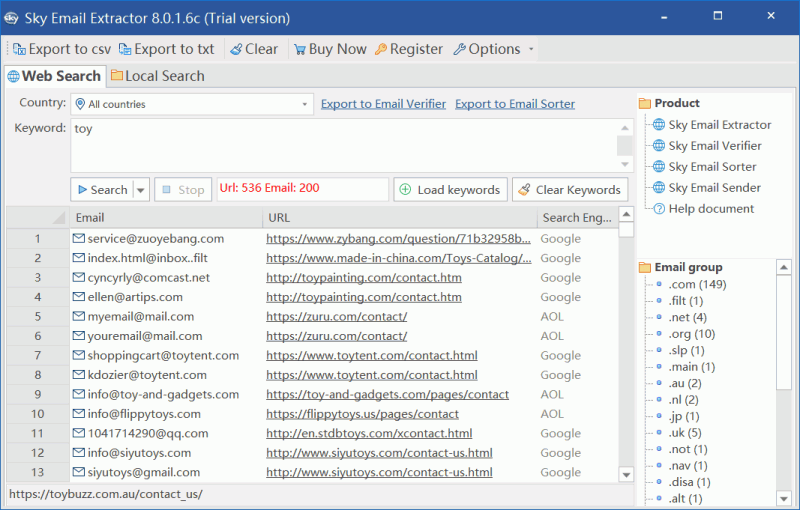Sort by the URL column header
This screenshot has width=800, height=510.
400,218
